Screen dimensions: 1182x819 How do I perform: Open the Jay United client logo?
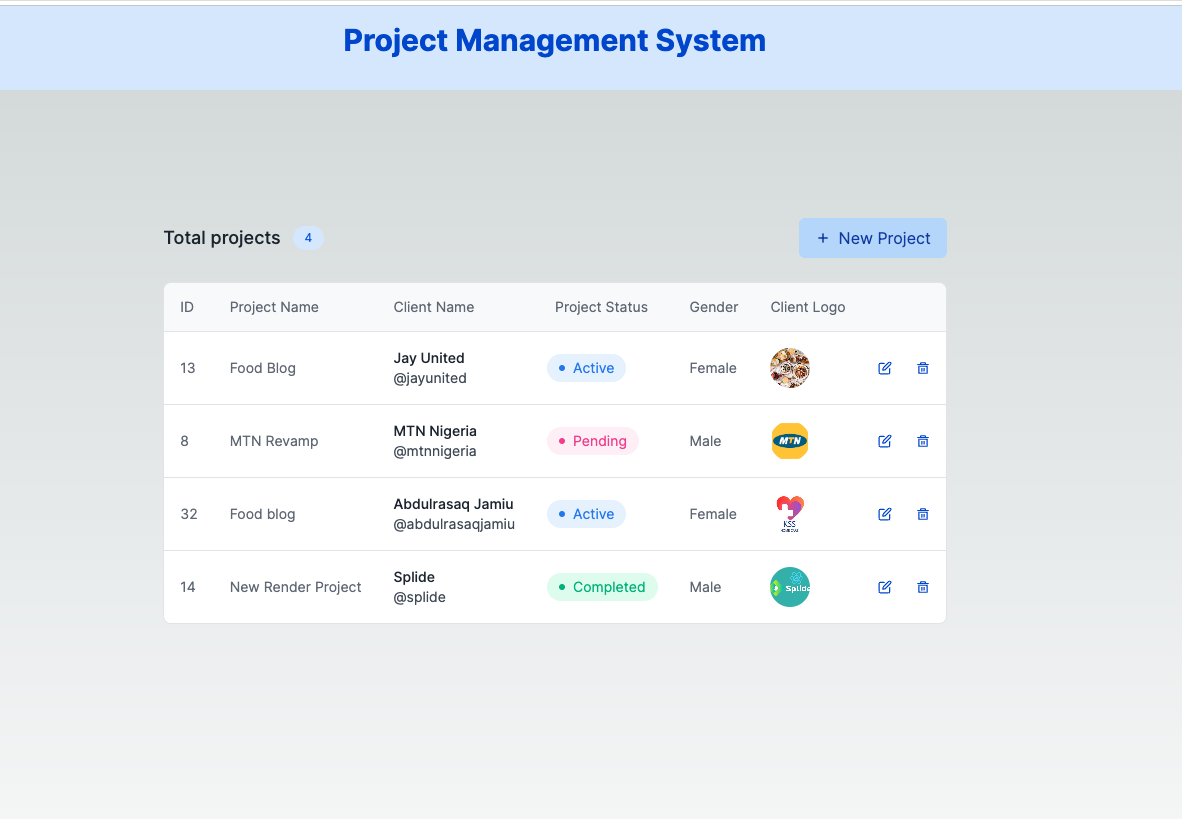coord(790,368)
